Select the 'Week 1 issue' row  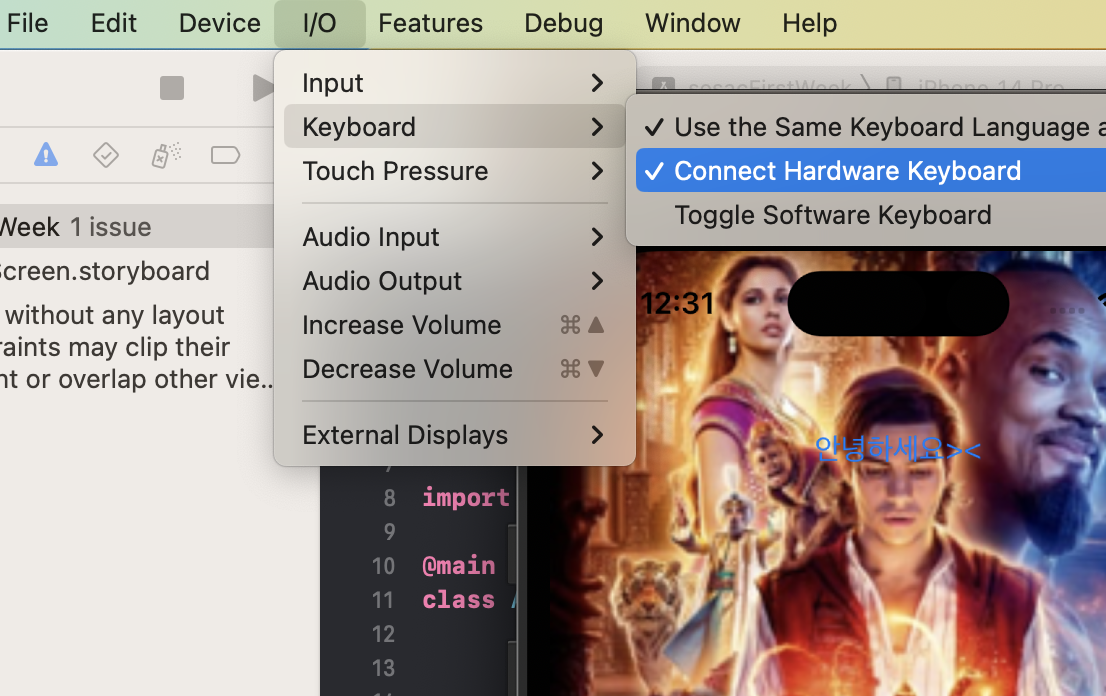137,227
